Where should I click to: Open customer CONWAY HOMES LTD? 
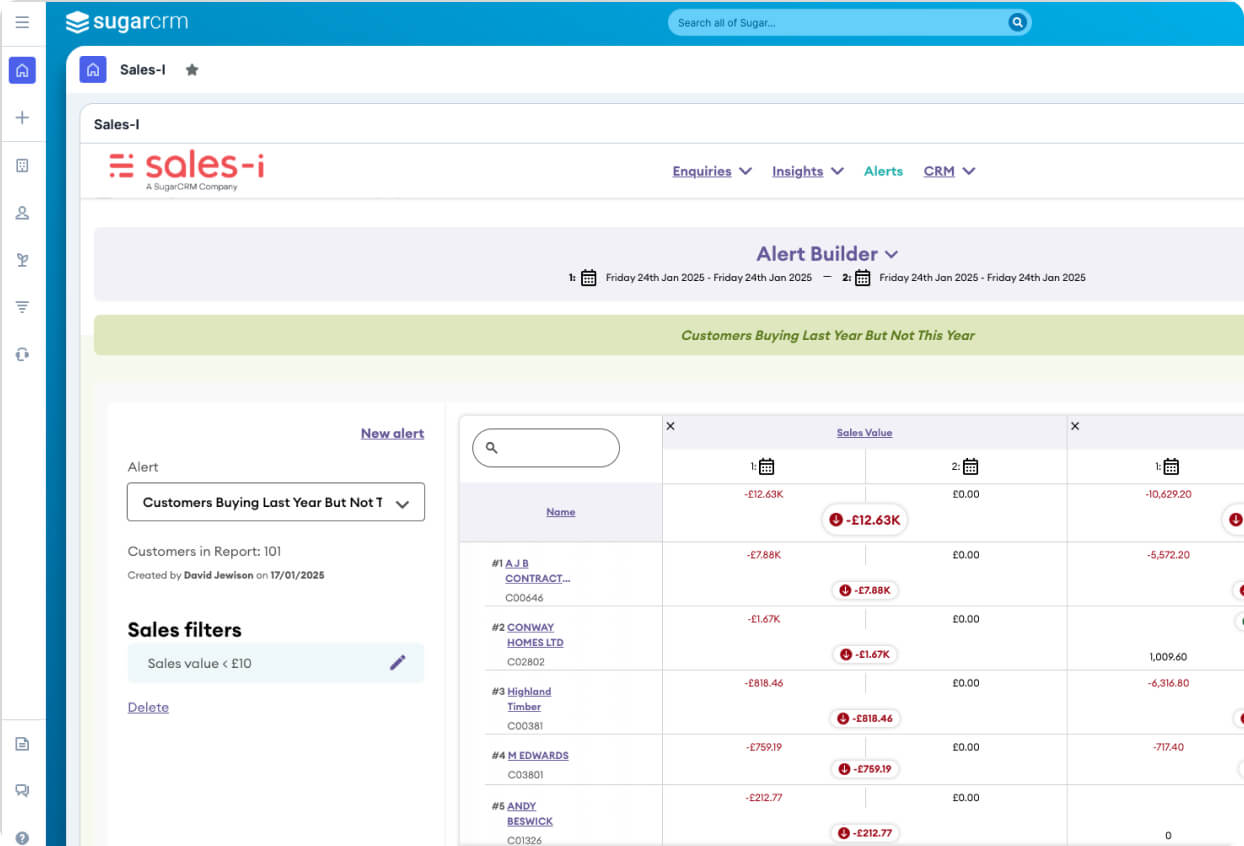pos(535,635)
